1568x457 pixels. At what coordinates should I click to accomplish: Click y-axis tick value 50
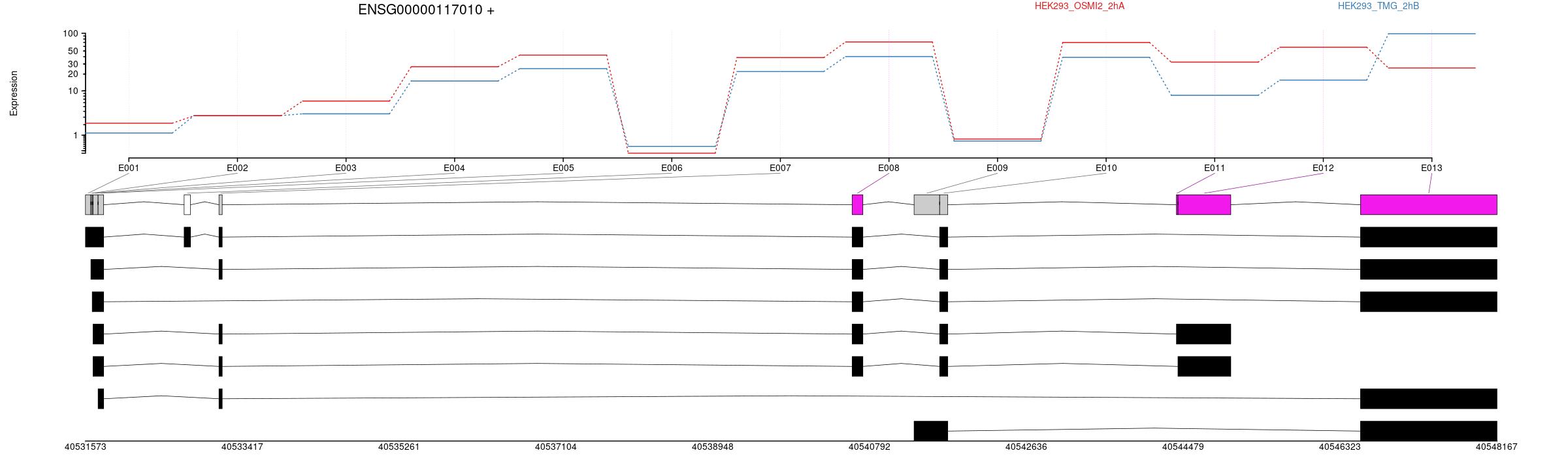coord(73,51)
